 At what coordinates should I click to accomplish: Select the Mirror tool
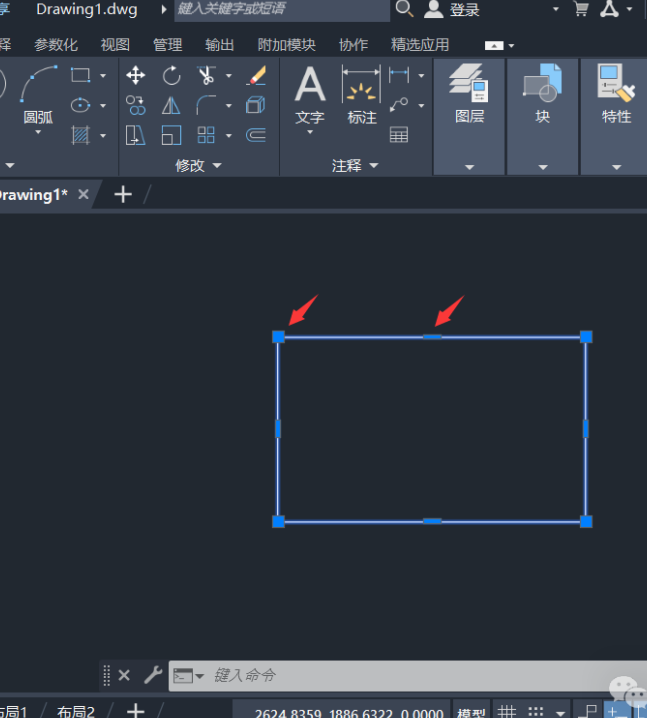point(171,106)
